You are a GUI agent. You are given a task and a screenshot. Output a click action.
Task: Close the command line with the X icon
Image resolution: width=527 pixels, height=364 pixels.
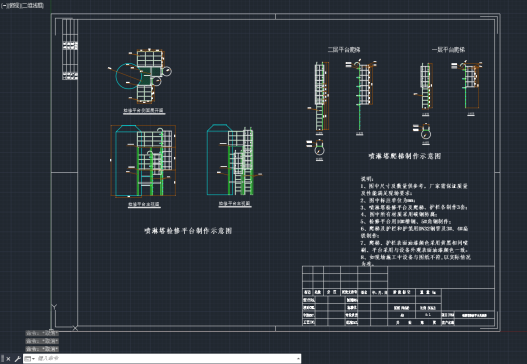pos(8,359)
